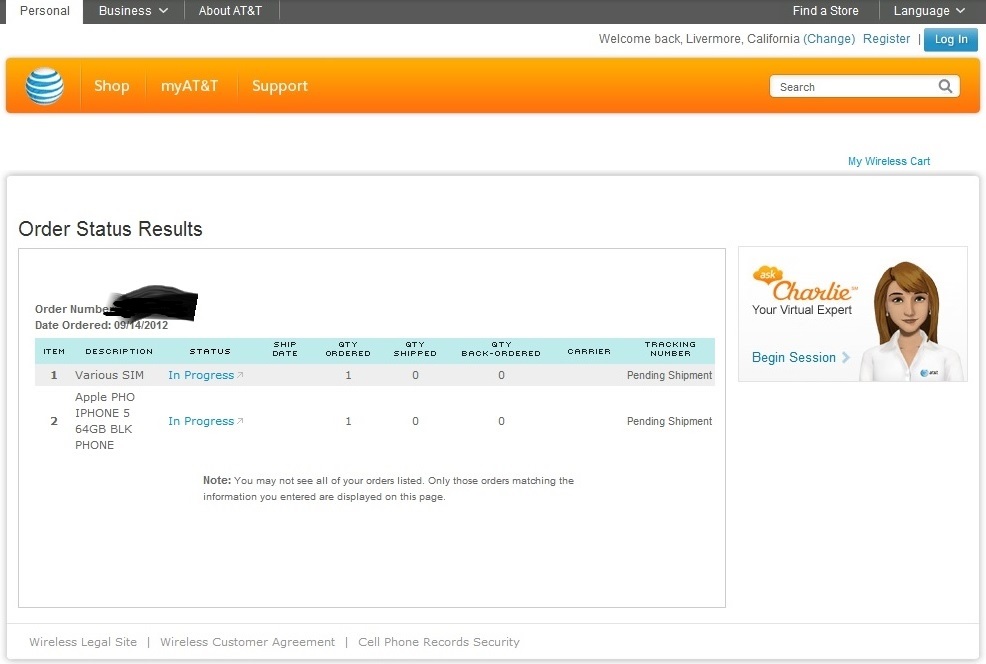Click the Ship Date column header
The width and height of the screenshot is (986, 664).
click(285, 349)
